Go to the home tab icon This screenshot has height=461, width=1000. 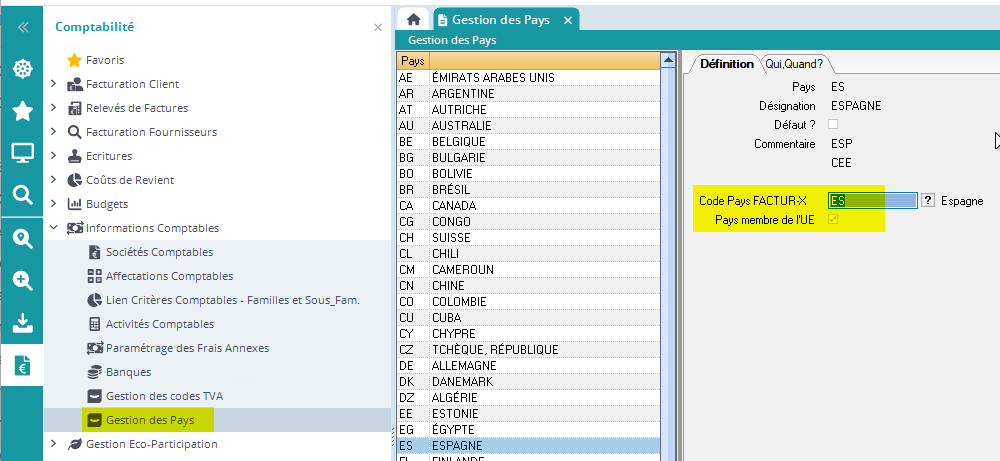[413, 20]
